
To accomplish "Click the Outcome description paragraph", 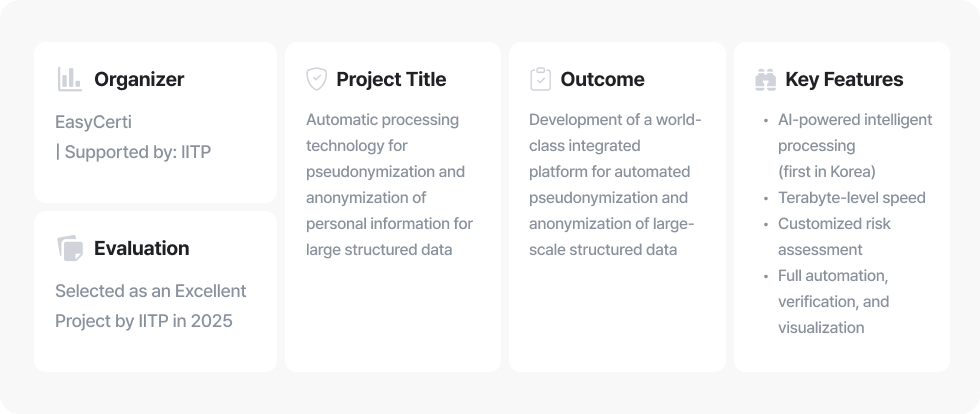I will pos(615,184).
